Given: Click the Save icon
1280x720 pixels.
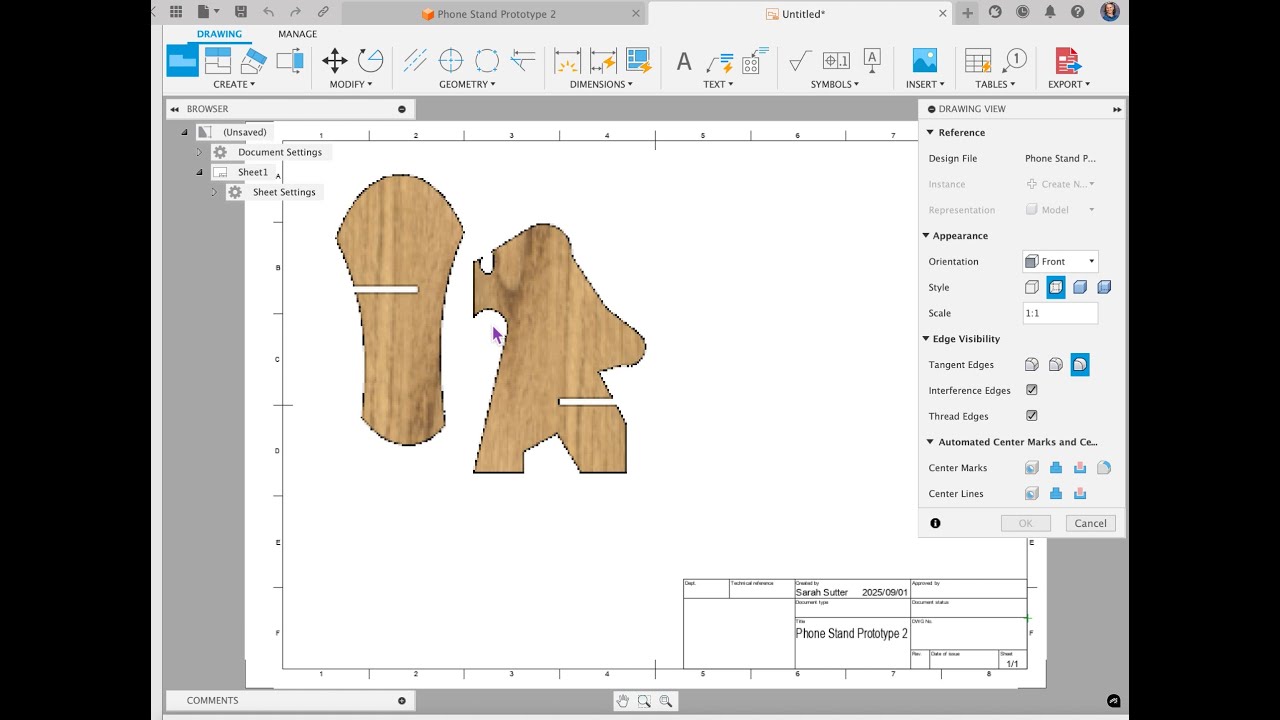Looking at the screenshot, I should pos(241,12).
